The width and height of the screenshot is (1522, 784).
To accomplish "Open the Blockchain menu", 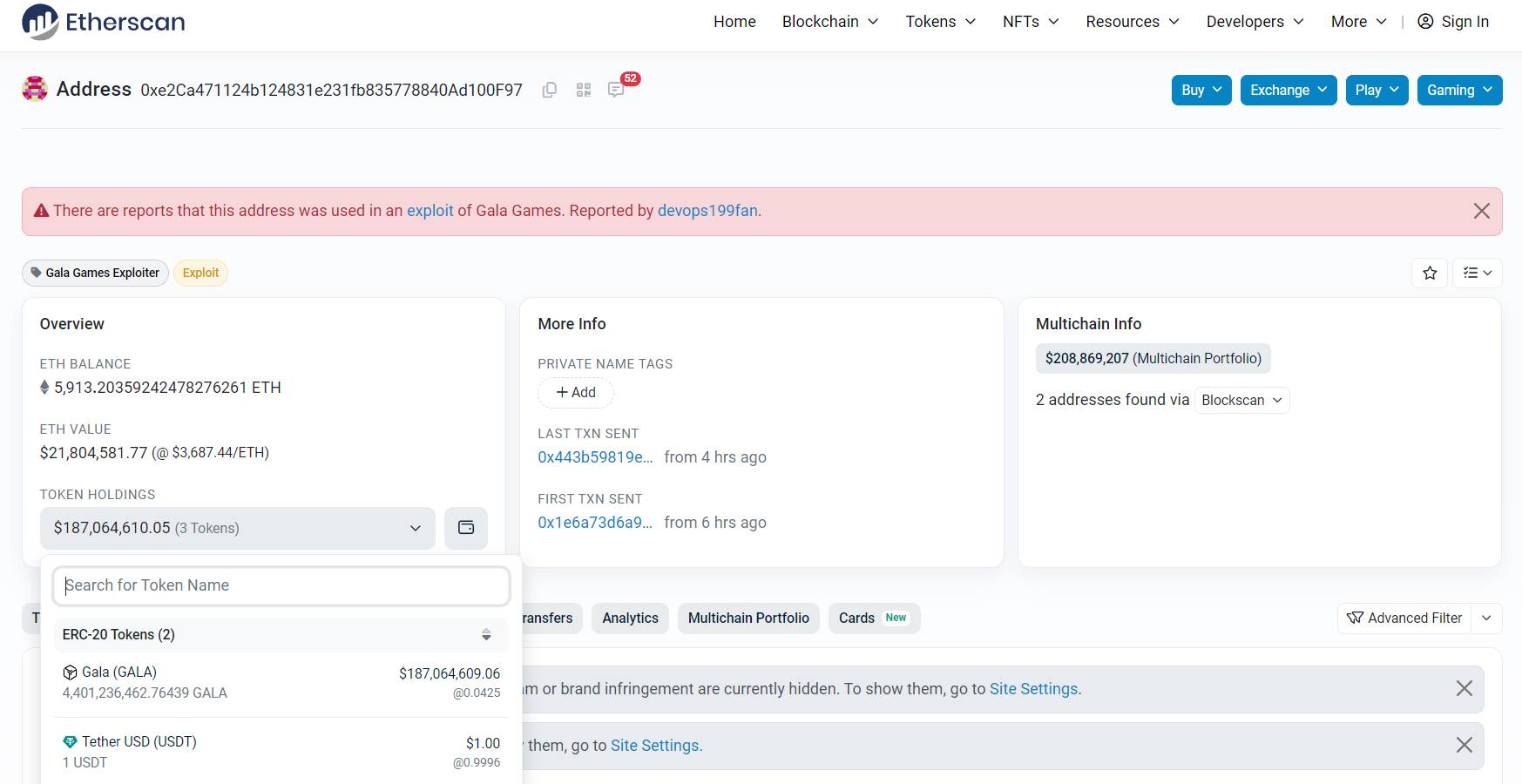I will tap(830, 22).
